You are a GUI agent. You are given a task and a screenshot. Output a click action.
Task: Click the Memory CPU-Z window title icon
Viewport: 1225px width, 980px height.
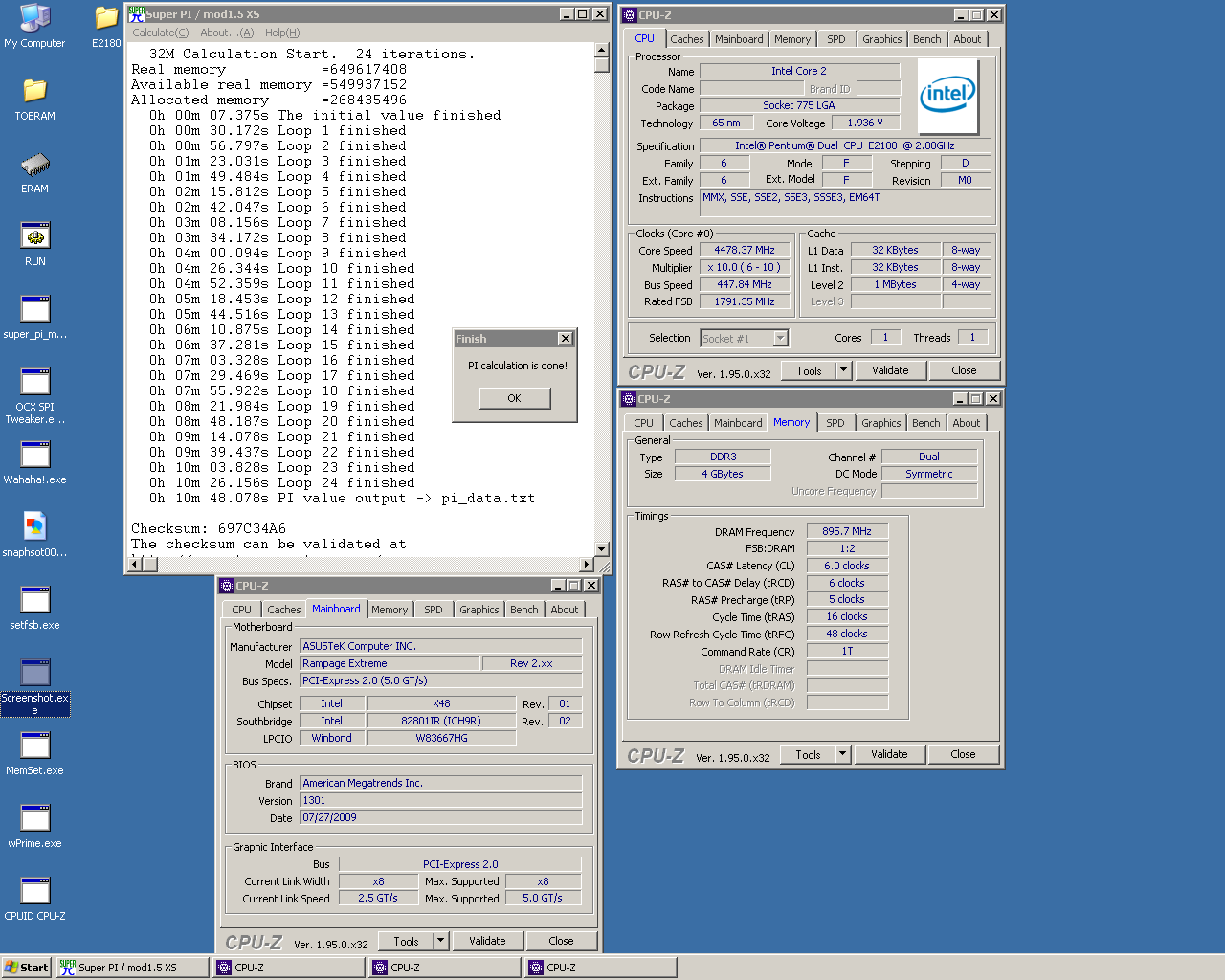[x=629, y=398]
